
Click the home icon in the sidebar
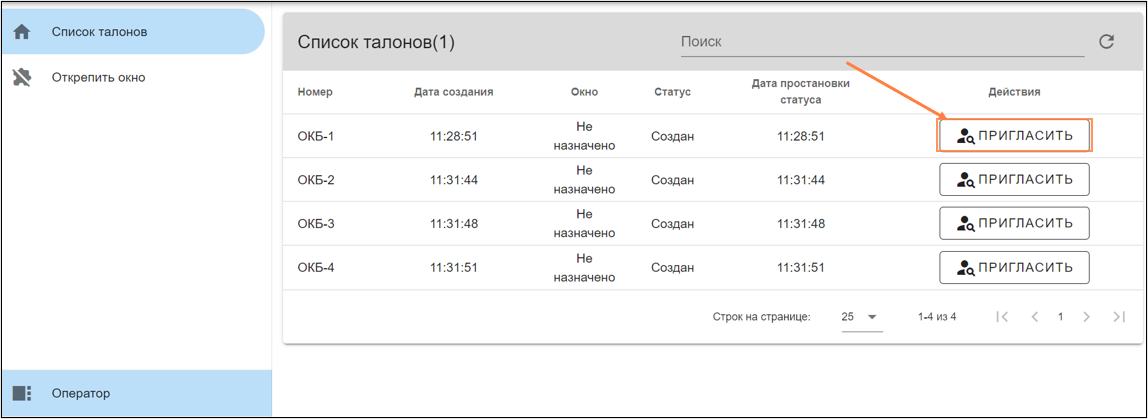(22, 32)
